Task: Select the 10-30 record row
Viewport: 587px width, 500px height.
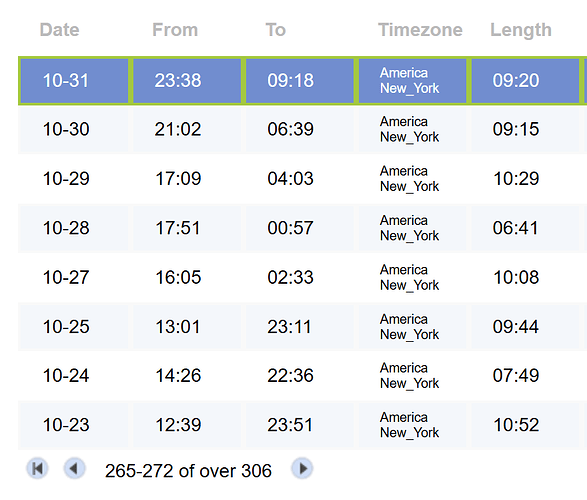Action: coord(302,129)
